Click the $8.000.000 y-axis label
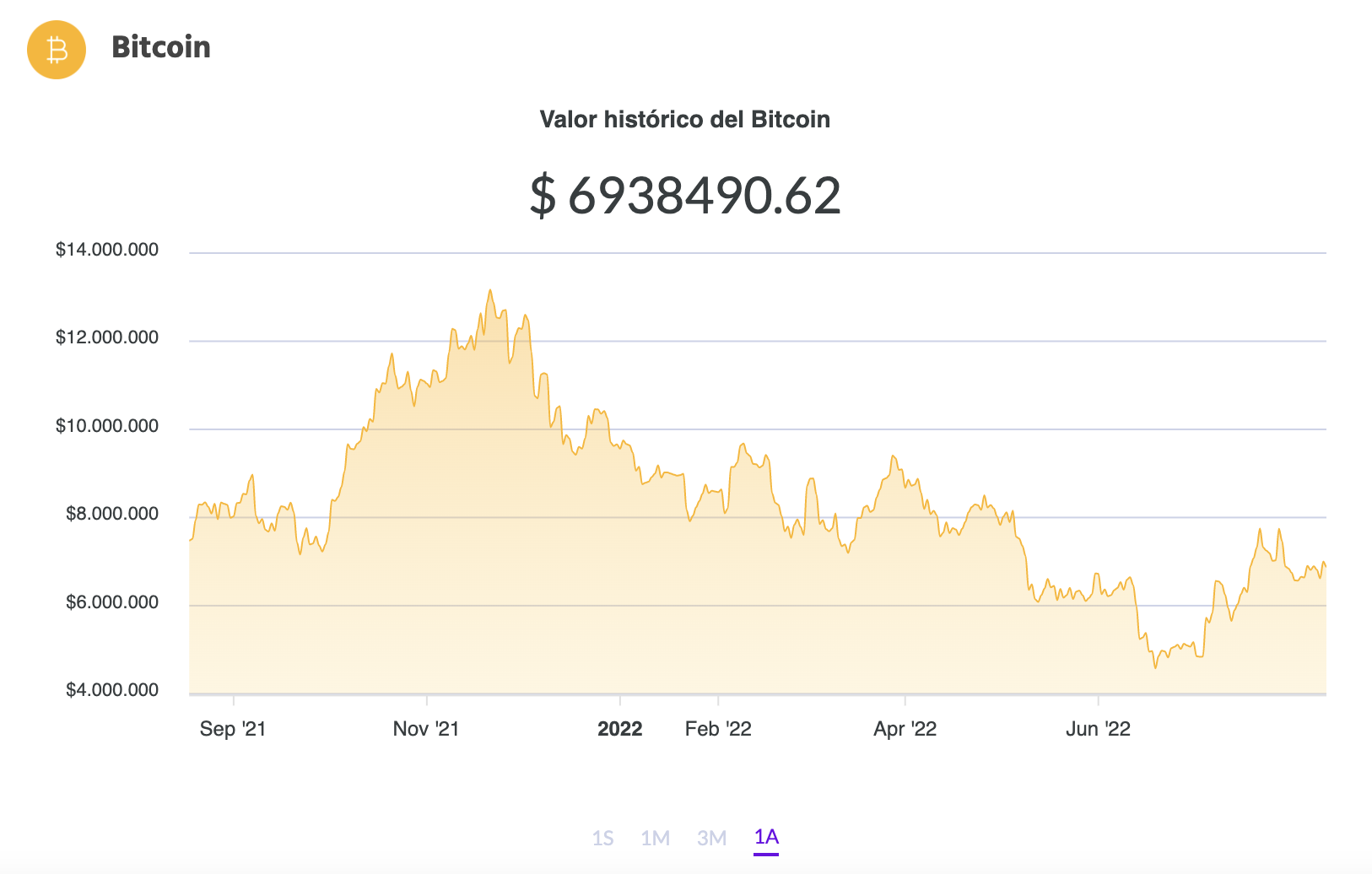 112,514
